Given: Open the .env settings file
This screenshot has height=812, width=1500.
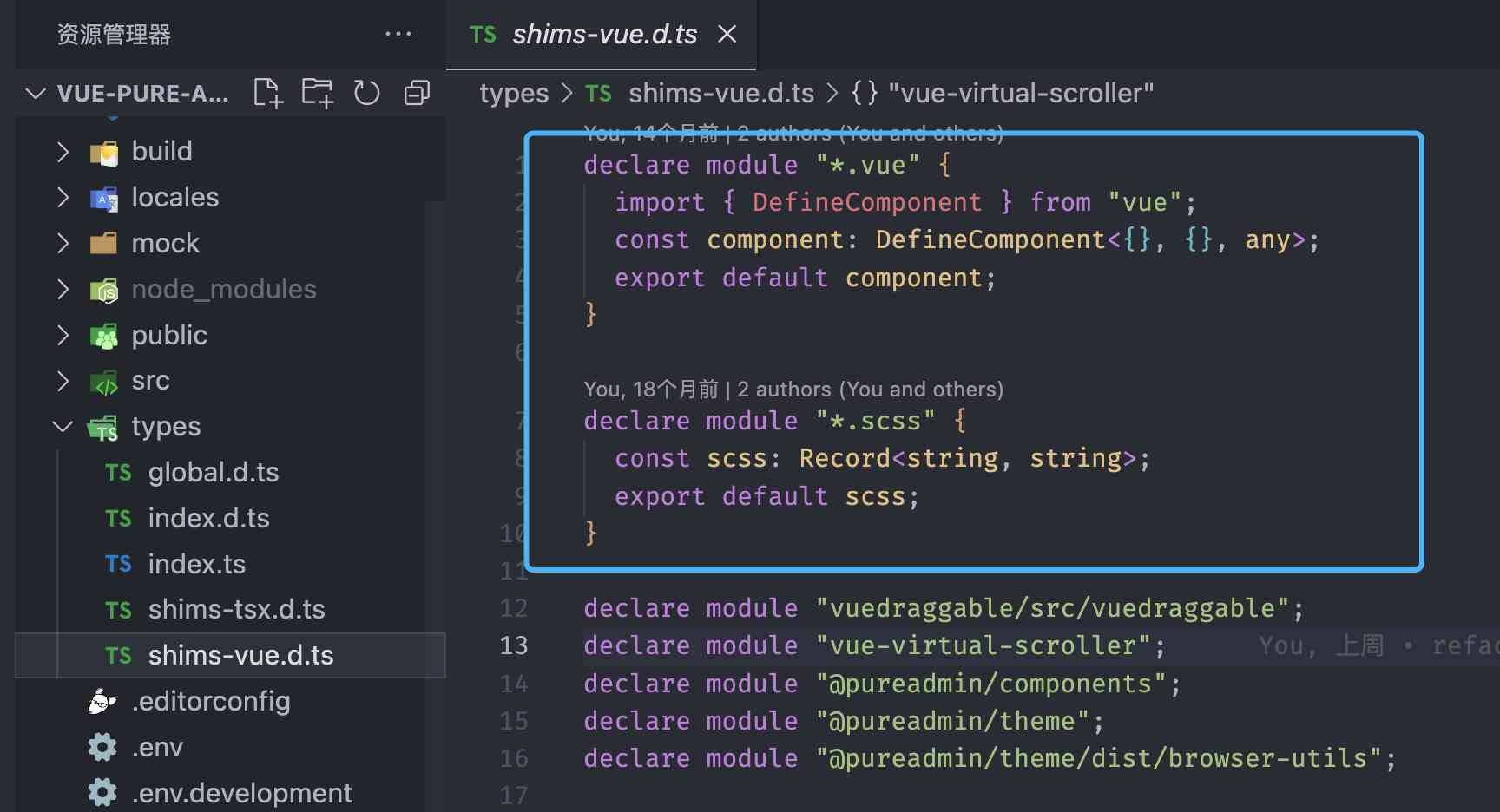Looking at the screenshot, I should 156,747.
